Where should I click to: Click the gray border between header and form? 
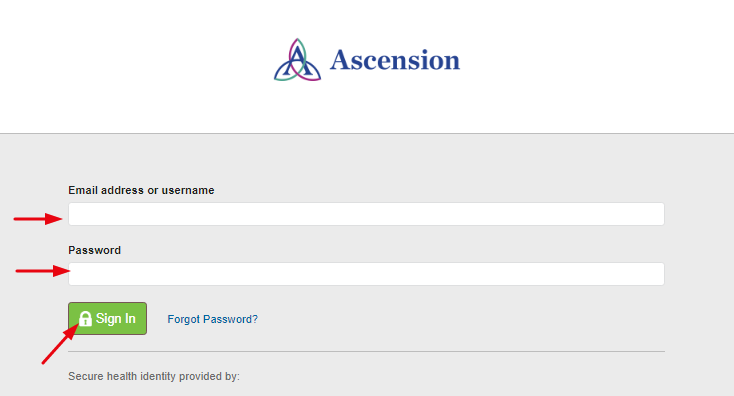(367, 133)
